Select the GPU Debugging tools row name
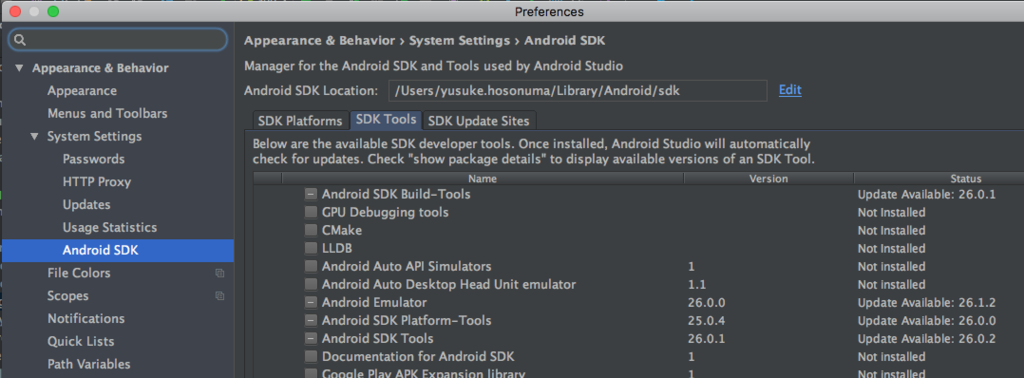1024x378 pixels. (x=385, y=213)
